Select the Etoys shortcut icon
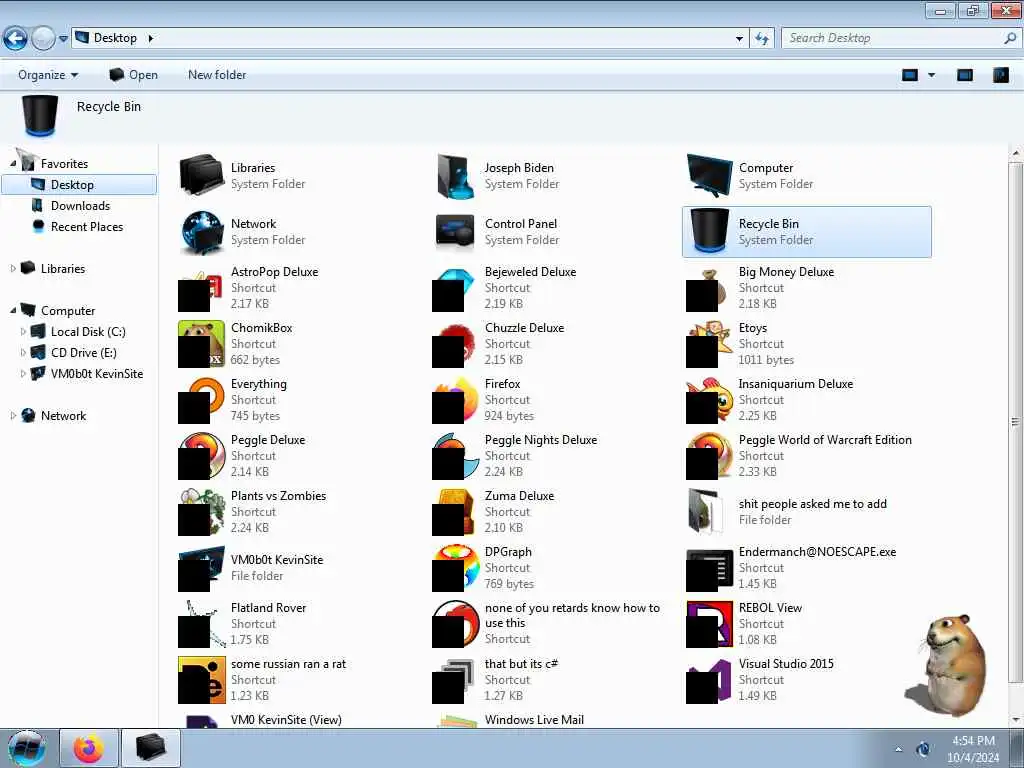Viewport: 1024px width, 768px height. (x=709, y=344)
